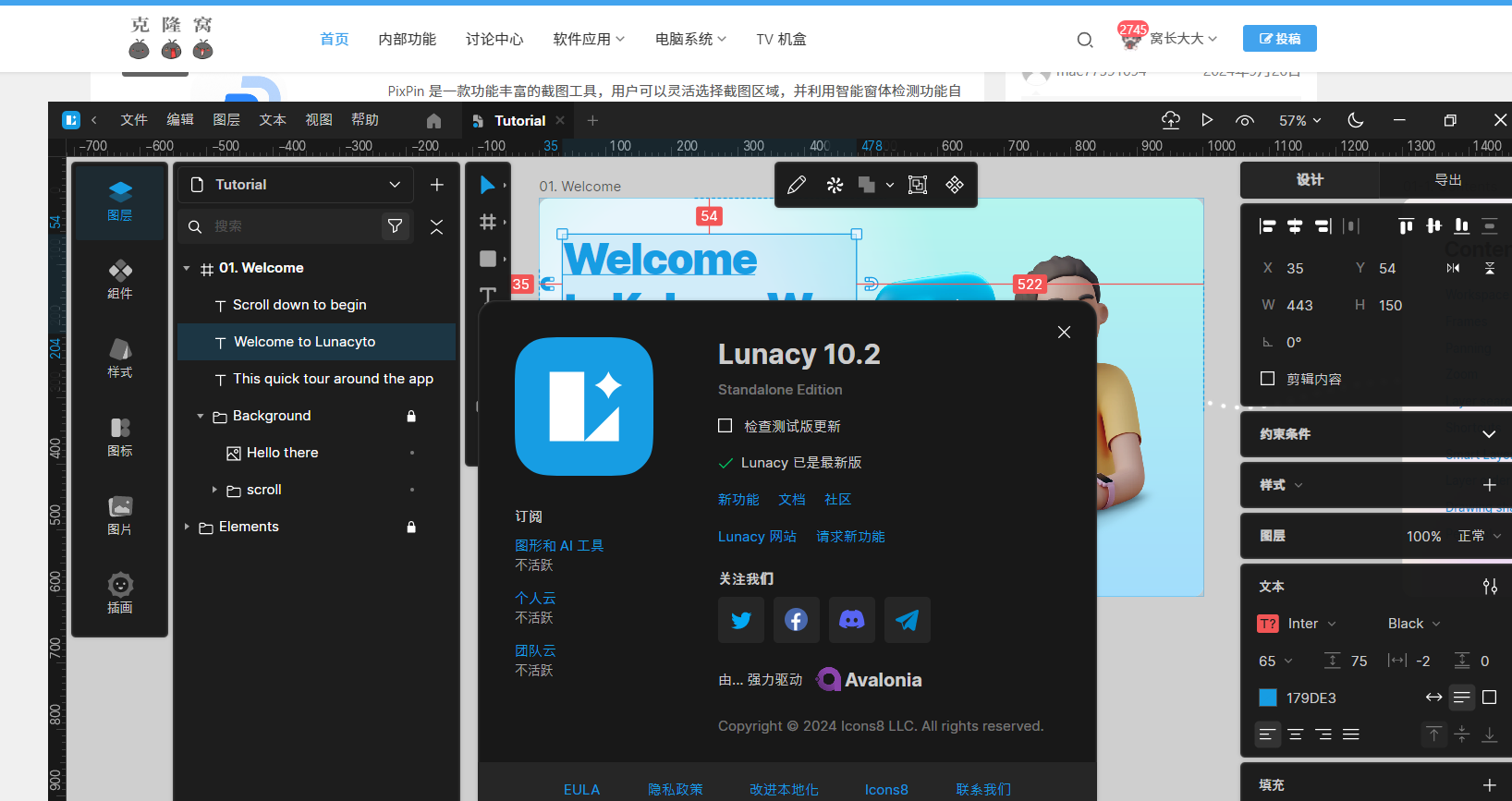
Task: Click the create component icon in the floating toolbar
Action: point(955,185)
